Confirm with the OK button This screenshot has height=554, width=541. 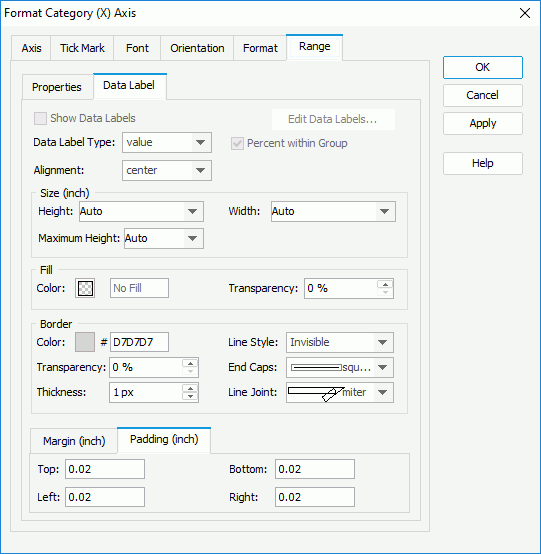tap(483, 67)
